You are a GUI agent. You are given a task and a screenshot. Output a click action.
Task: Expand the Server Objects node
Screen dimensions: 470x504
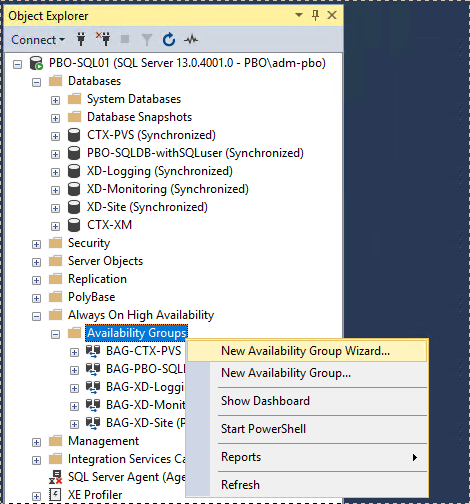coord(36,262)
